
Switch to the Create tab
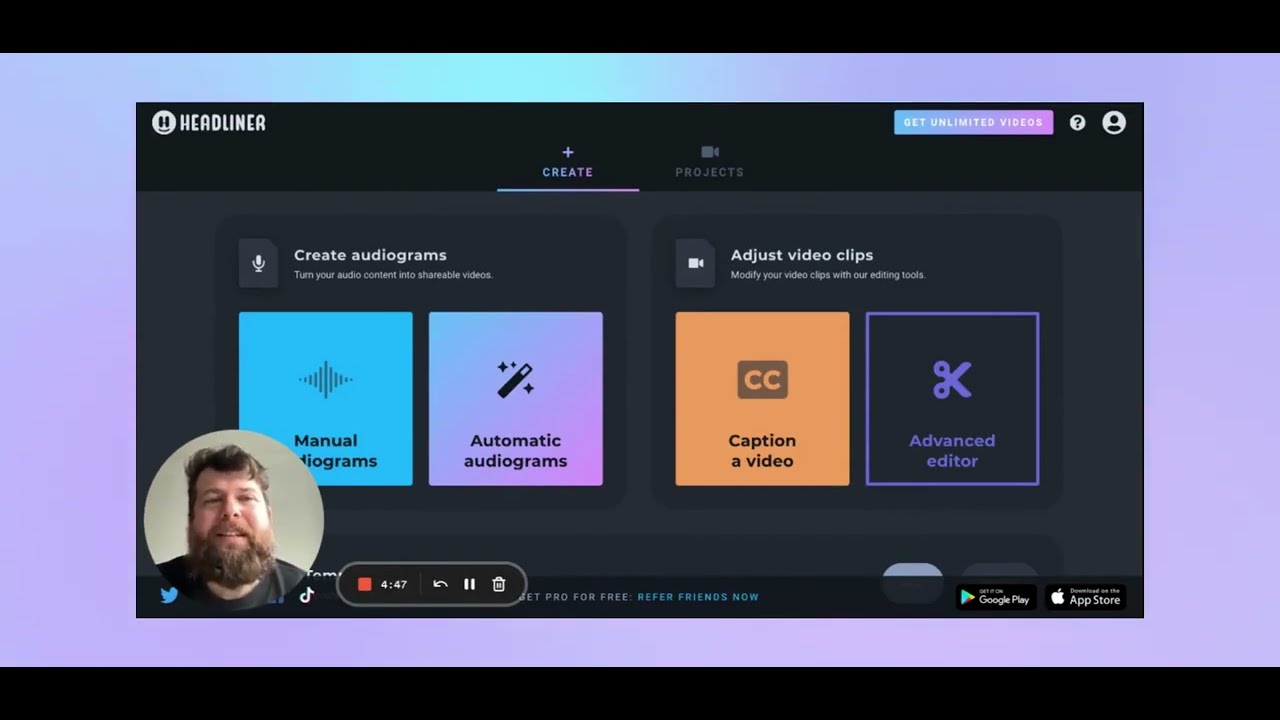pyautogui.click(x=568, y=162)
